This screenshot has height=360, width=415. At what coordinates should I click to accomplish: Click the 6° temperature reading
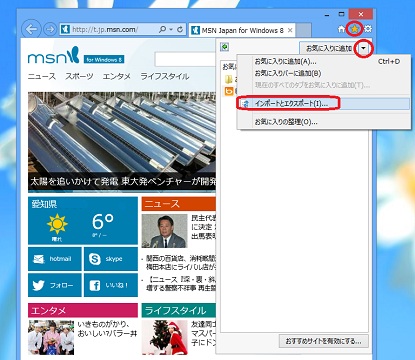103,221
